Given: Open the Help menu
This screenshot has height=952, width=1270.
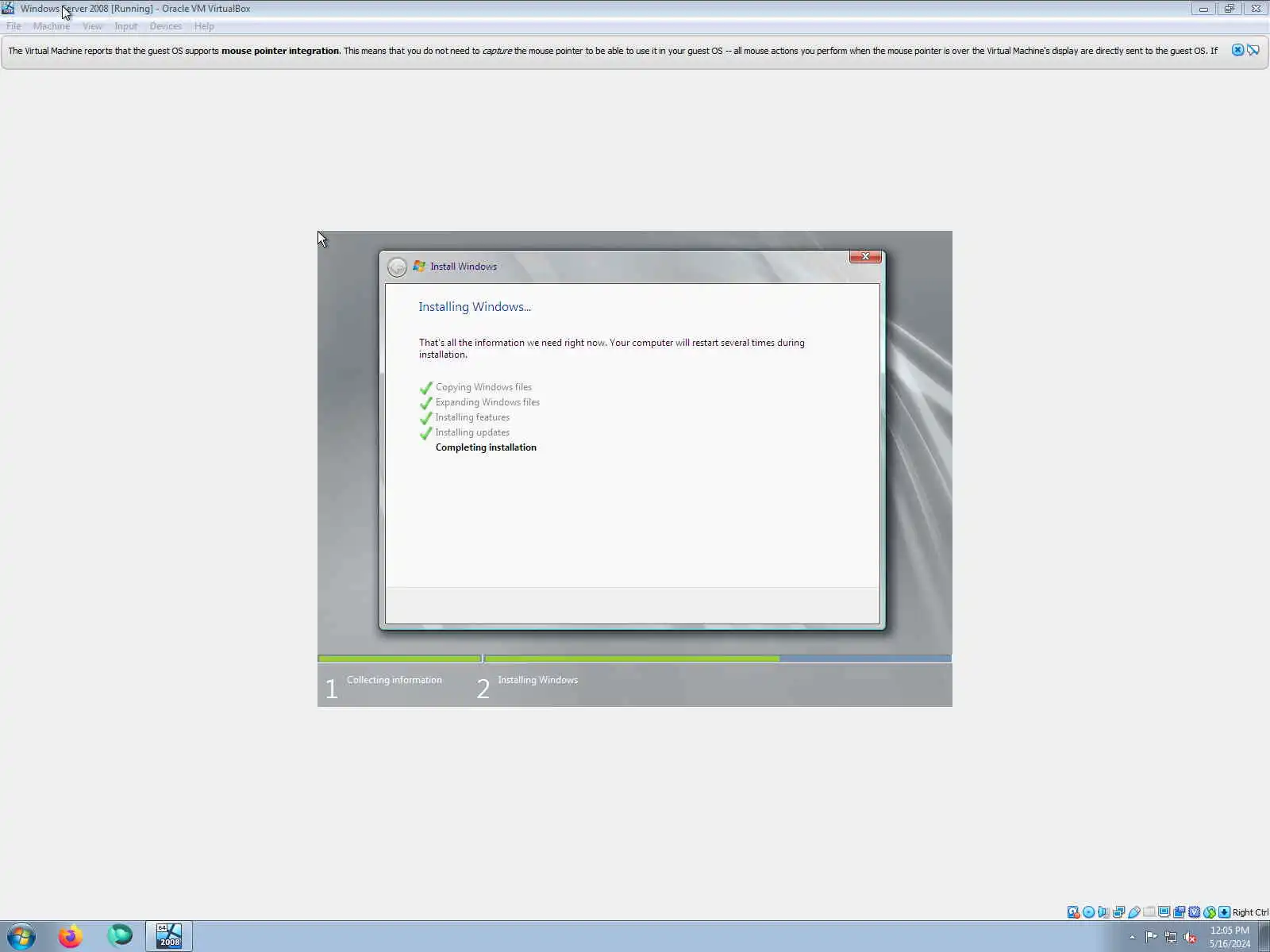Looking at the screenshot, I should tap(204, 26).
